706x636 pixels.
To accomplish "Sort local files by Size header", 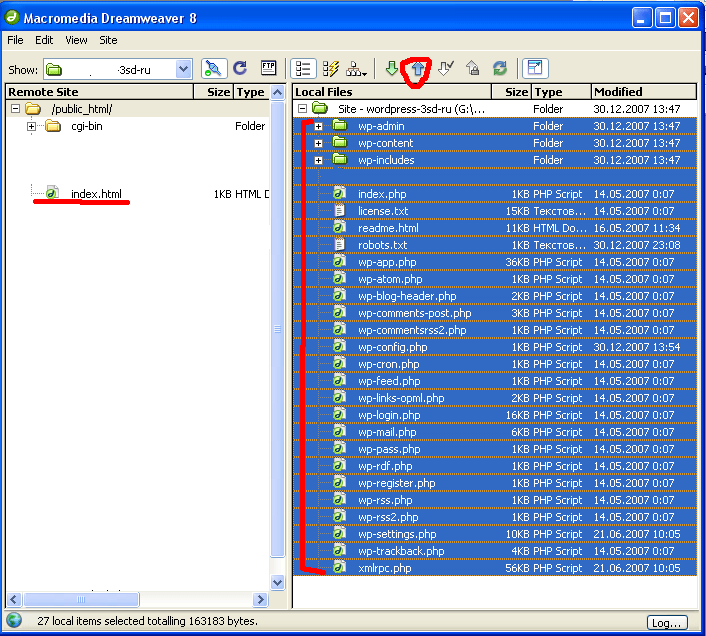I will (511, 92).
